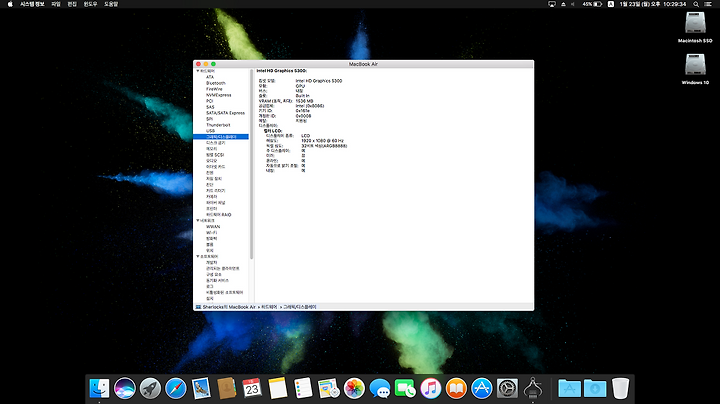Select SAS in the sidebar
Viewport: 720px width, 404px height.
(210, 107)
